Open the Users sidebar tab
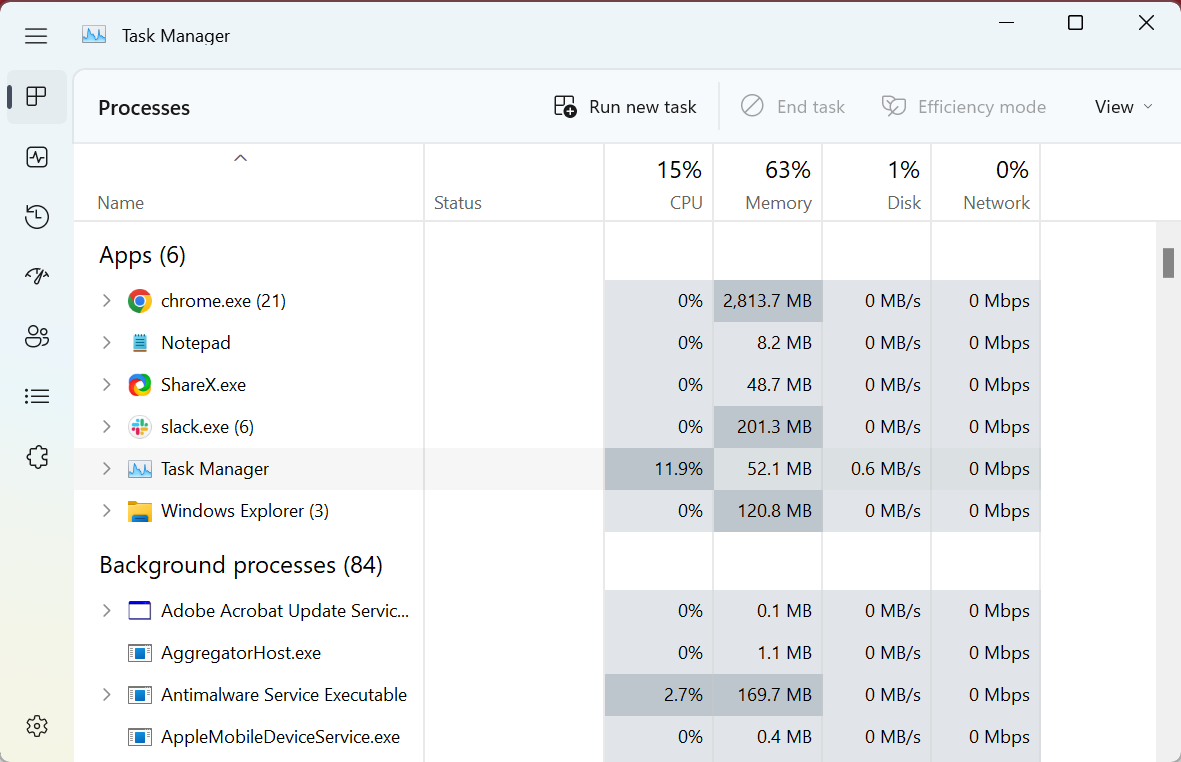This screenshot has height=762, width=1181. (x=36, y=336)
